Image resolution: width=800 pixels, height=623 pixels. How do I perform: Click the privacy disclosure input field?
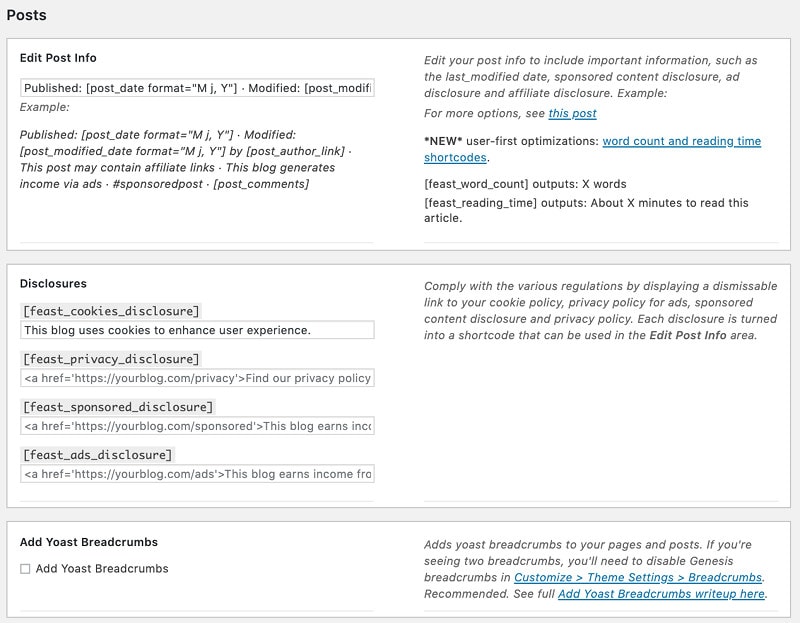197,378
